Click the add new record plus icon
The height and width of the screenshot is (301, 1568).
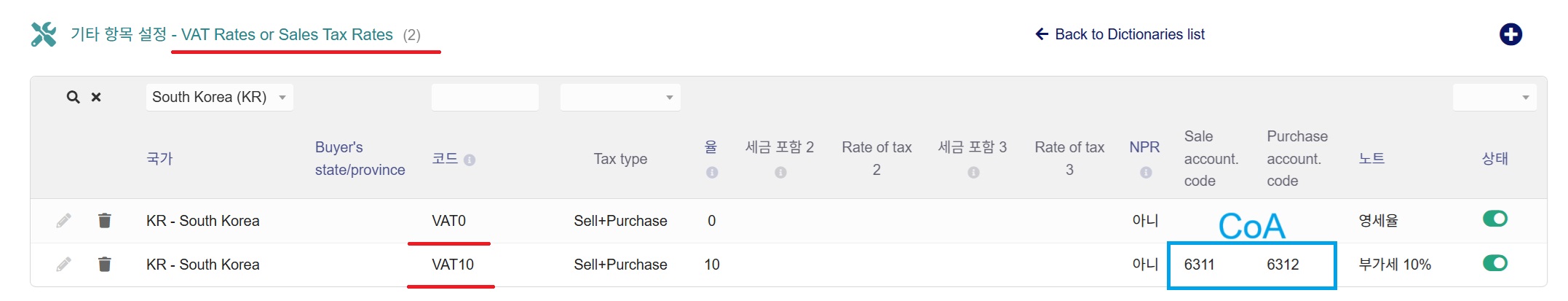[1510, 34]
